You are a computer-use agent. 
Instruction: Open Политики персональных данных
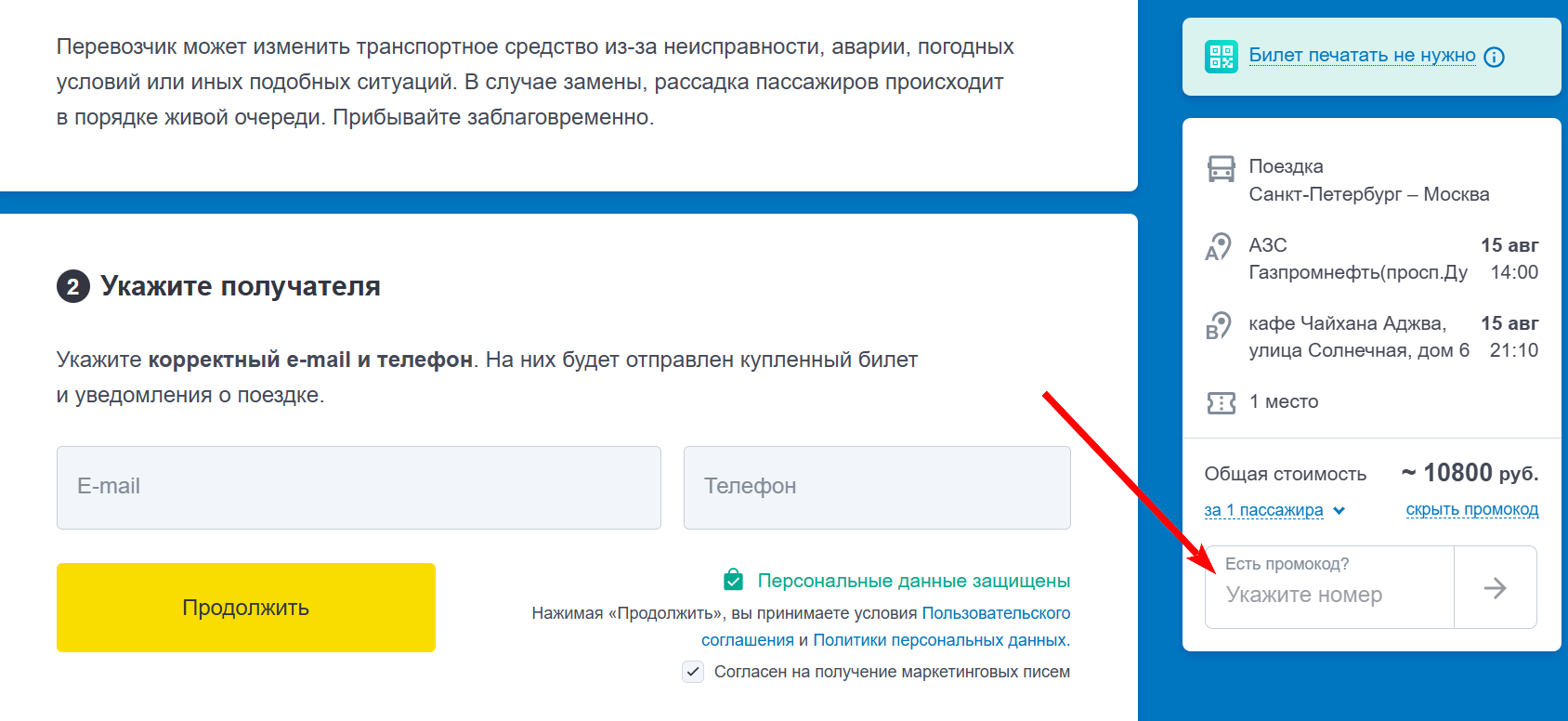939,640
